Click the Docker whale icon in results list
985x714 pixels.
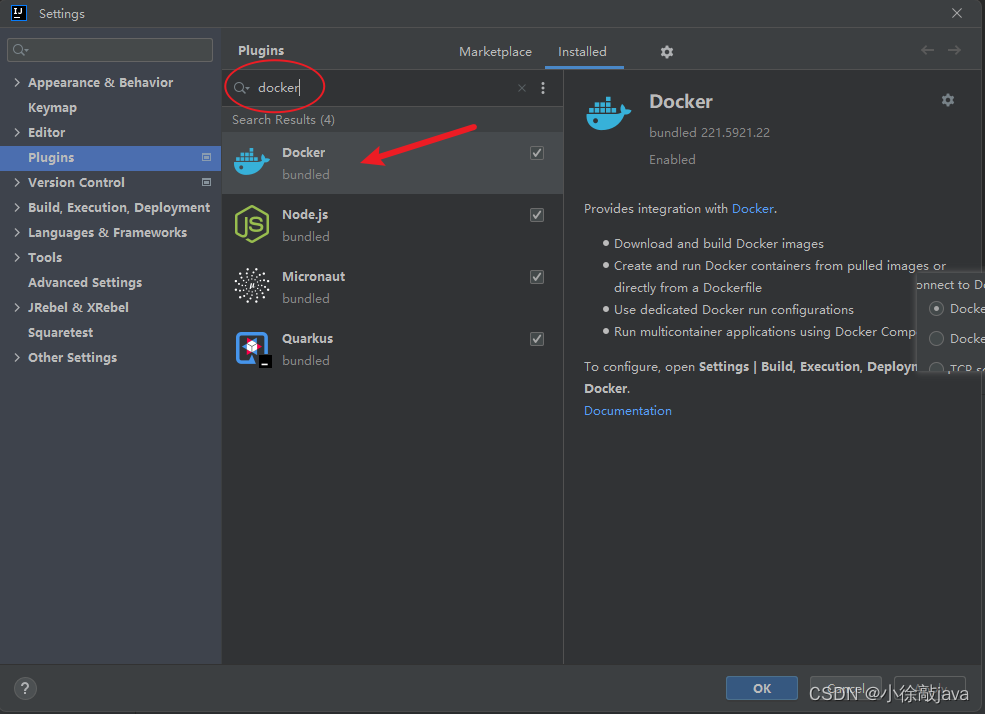[x=251, y=163]
